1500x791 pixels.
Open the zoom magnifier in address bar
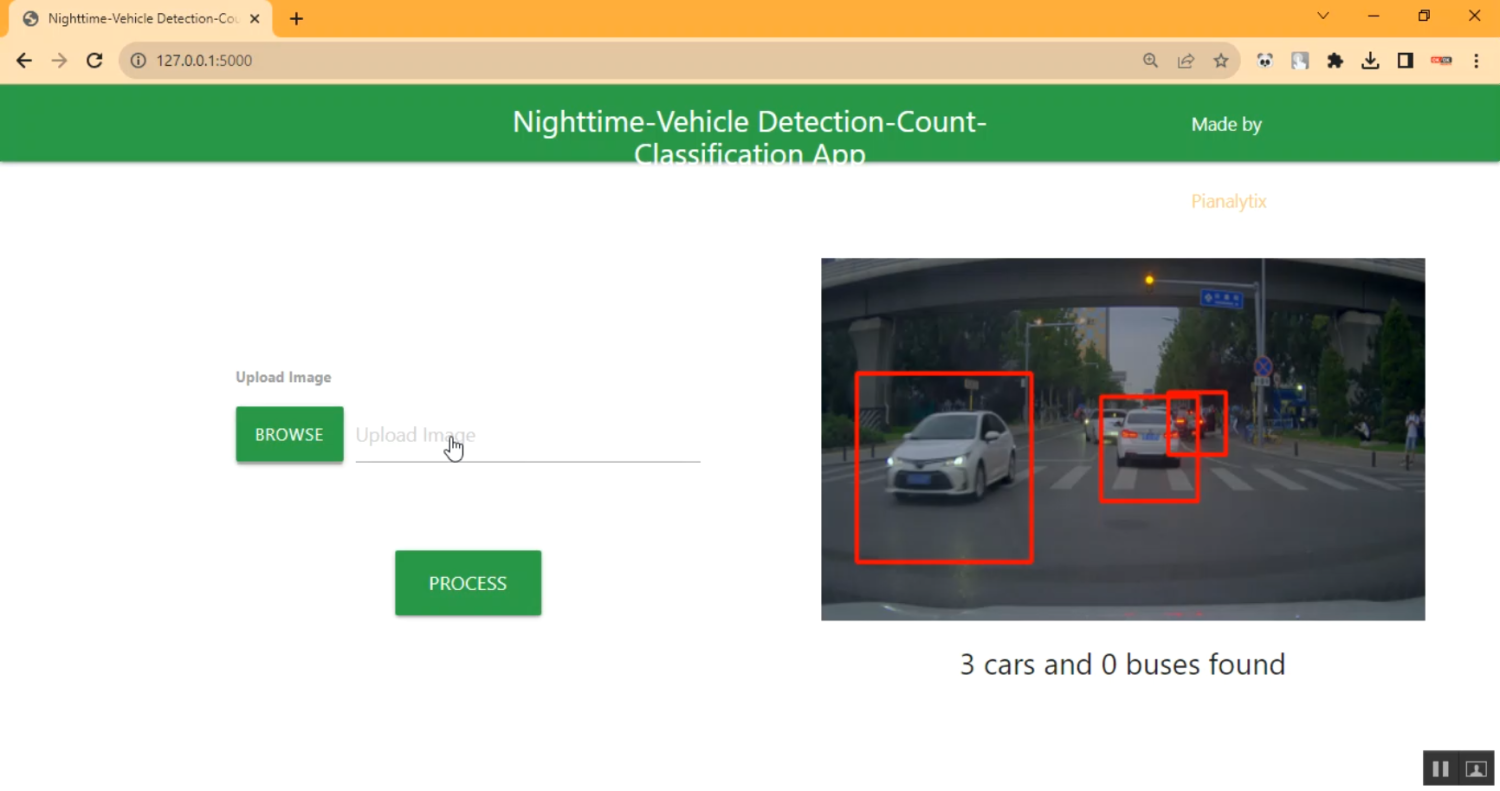[x=1150, y=60]
